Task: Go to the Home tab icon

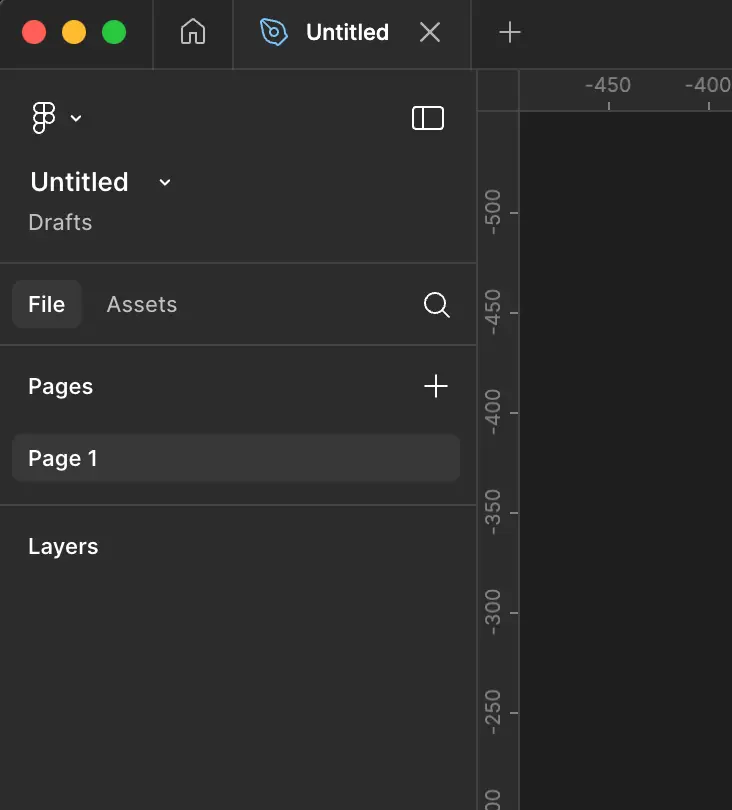Action: click(192, 33)
